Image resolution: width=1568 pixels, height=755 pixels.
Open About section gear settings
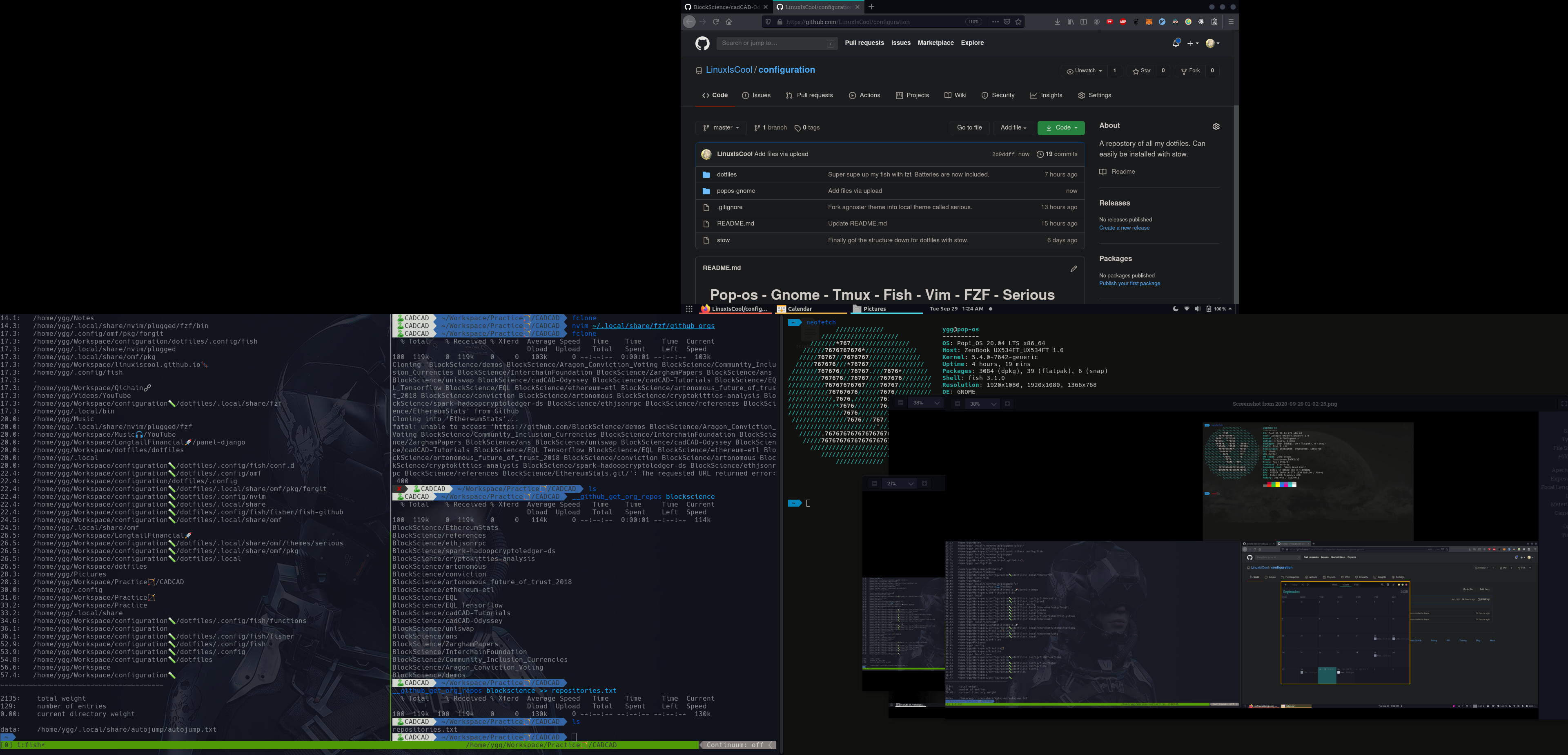(1216, 127)
